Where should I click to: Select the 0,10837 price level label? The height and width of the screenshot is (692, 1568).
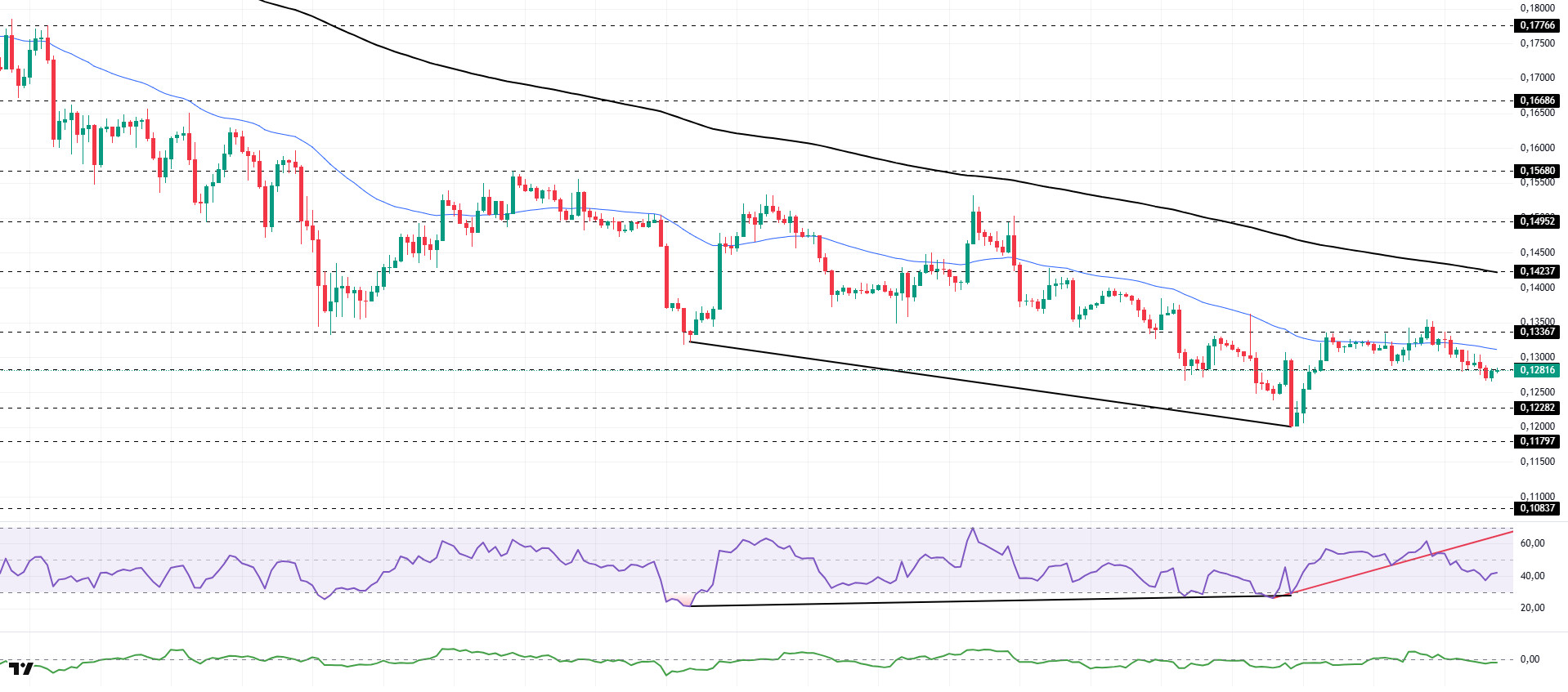[x=1537, y=508]
